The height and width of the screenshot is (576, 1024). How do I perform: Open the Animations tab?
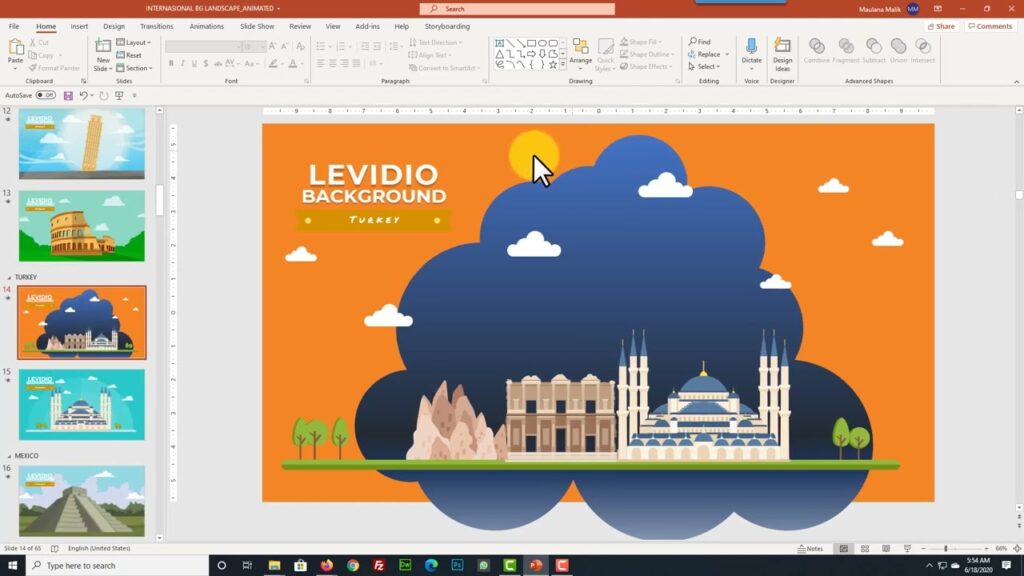[x=206, y=27]
